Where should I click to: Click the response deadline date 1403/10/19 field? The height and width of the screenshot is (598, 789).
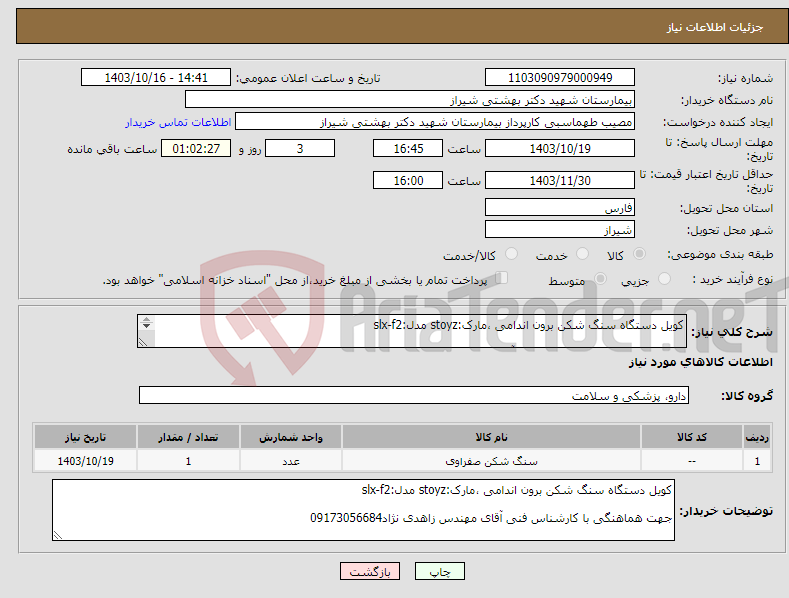click(x=560, y=148)
